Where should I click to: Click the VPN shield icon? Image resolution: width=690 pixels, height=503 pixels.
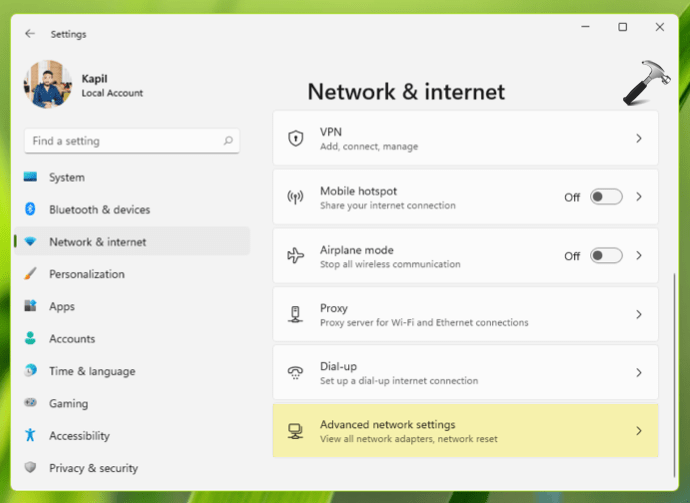[x=296, y=138]
